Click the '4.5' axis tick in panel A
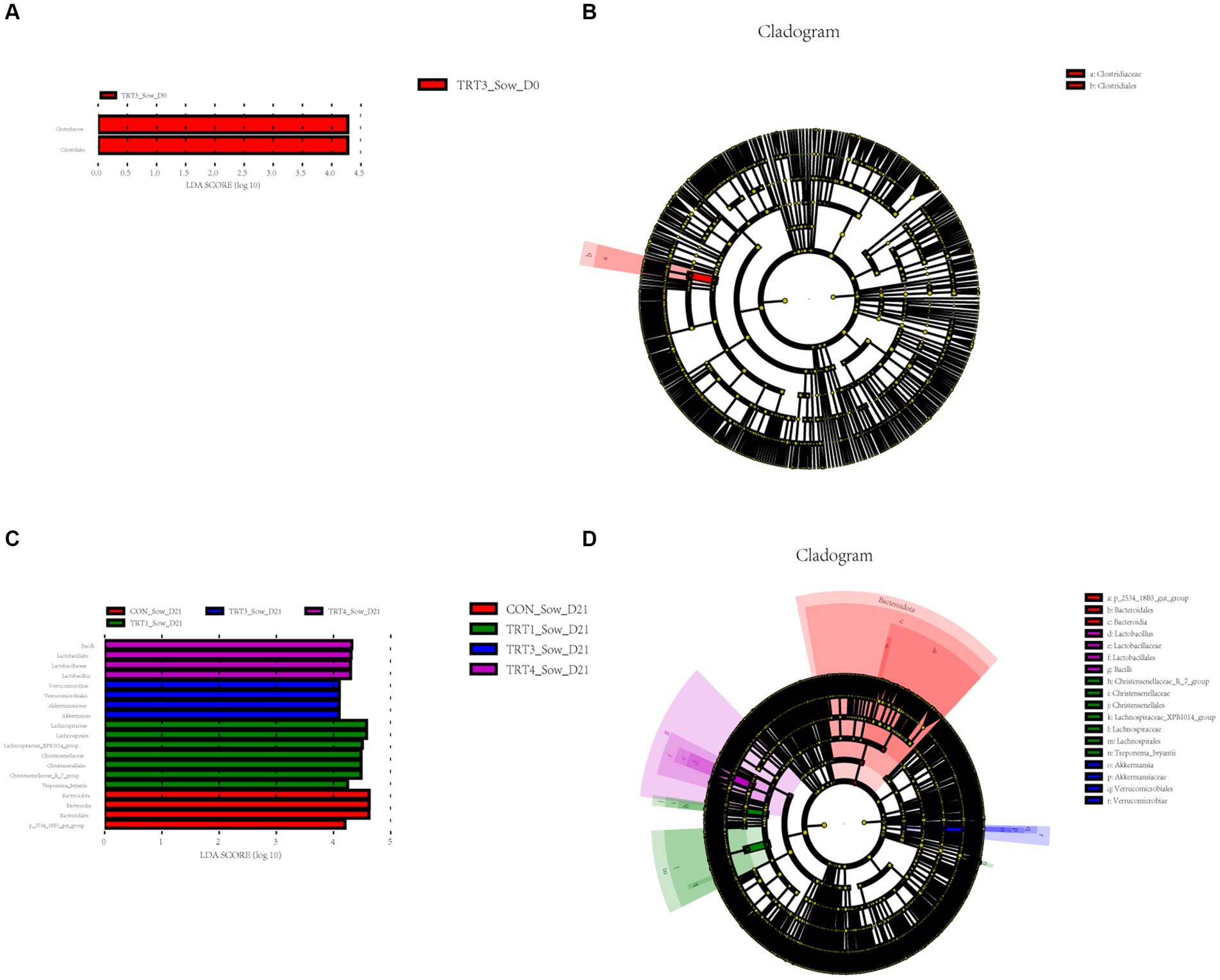Screen dimensions: 1220x980 click(358, 173)
